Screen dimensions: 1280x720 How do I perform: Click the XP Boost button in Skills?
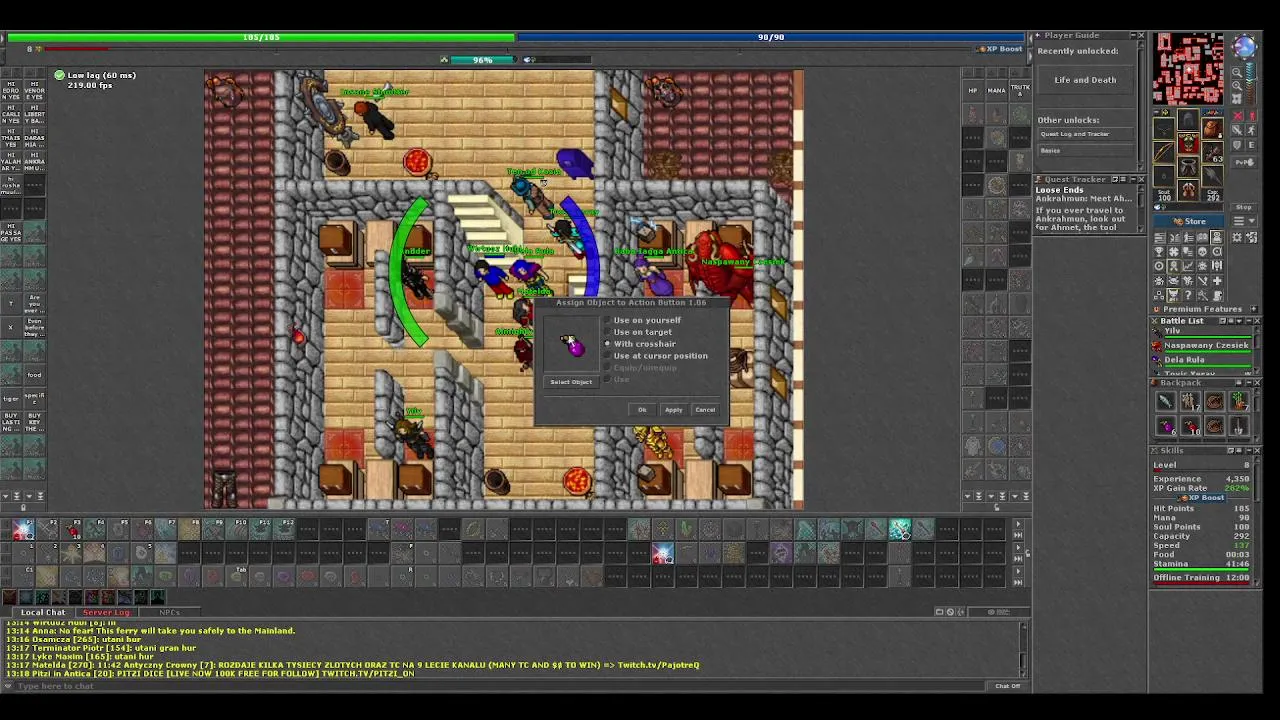[x=1203, y=497]
